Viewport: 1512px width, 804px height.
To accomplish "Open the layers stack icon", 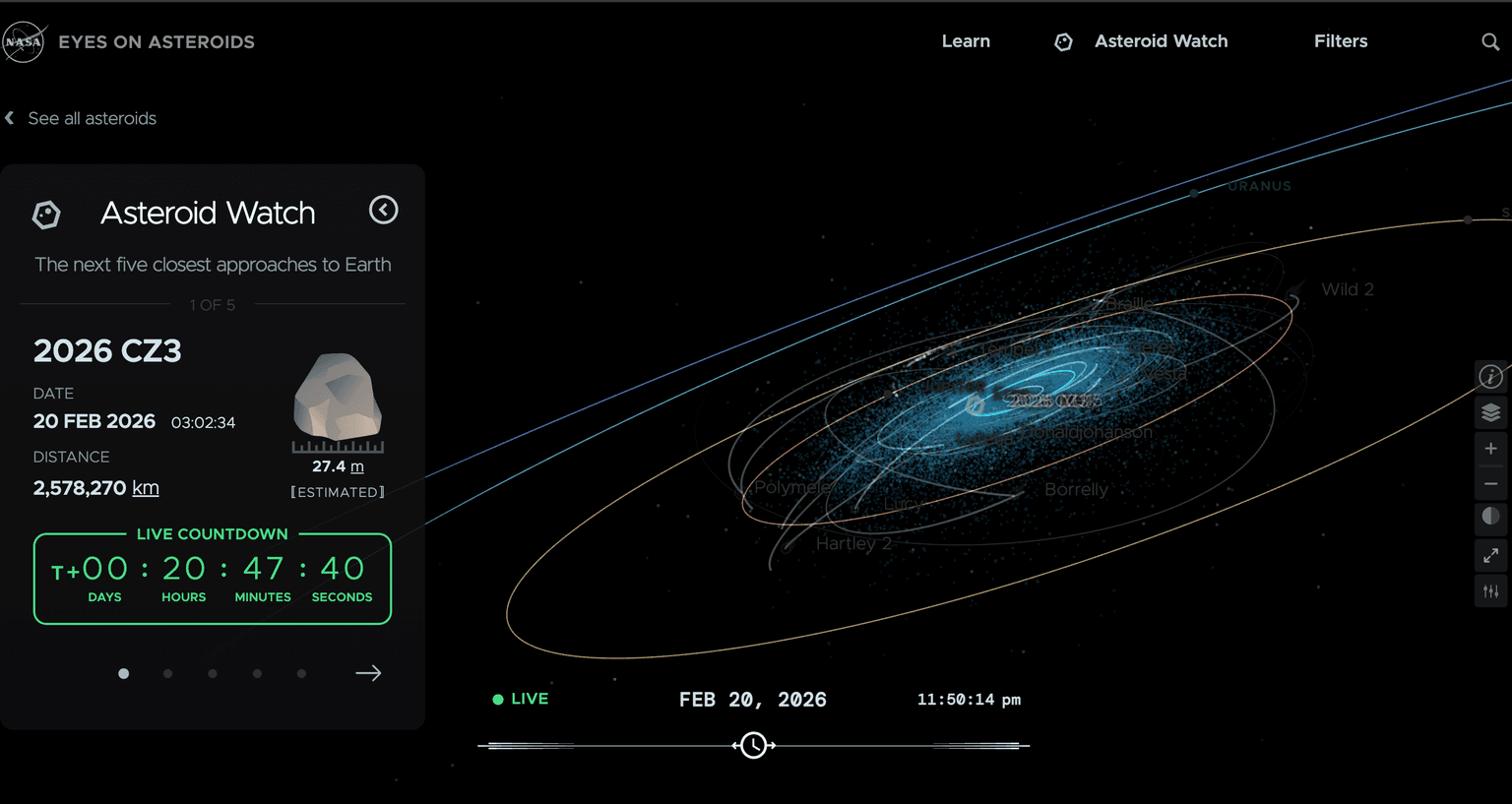I will (1490, 412).
